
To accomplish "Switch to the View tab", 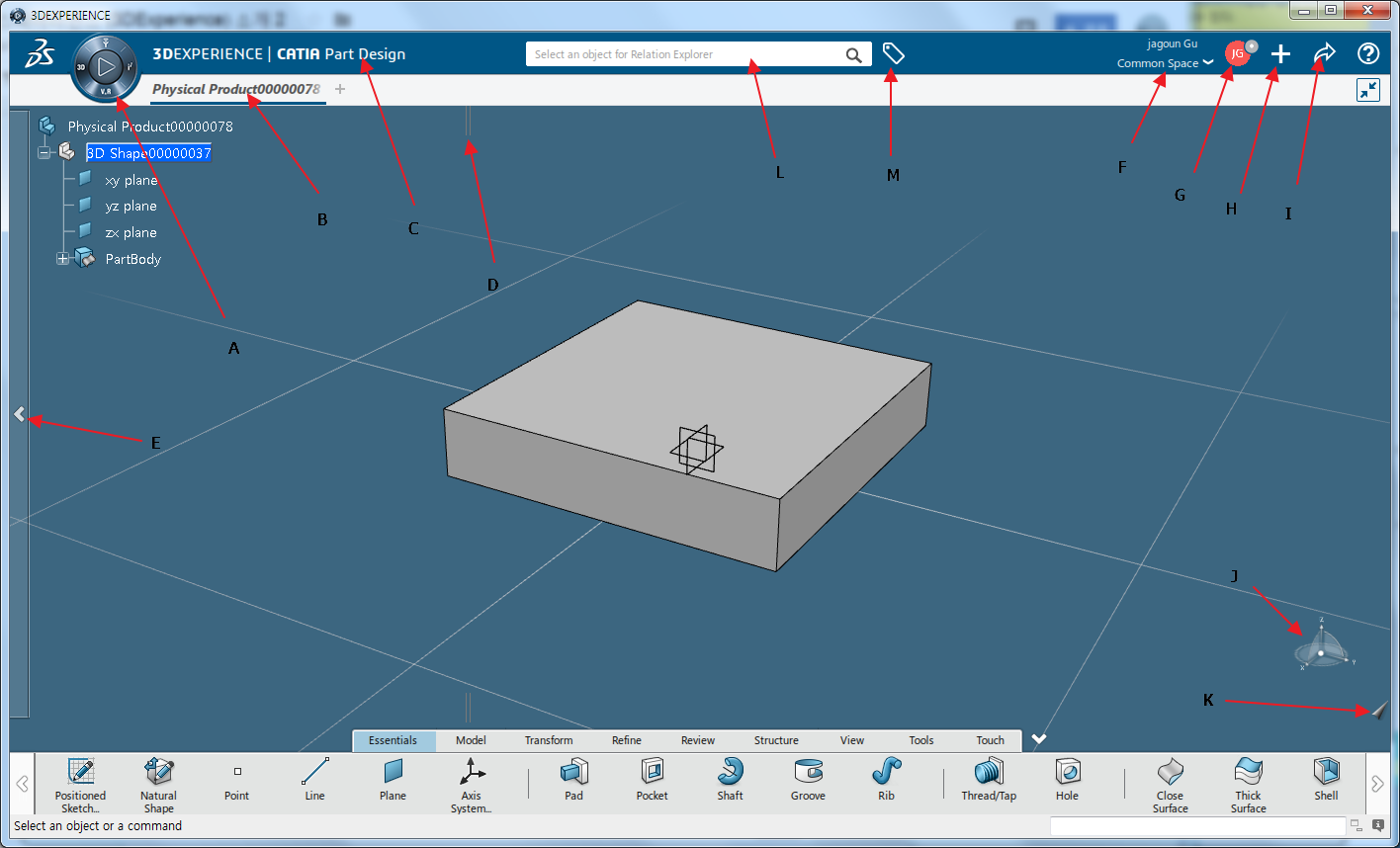I will [x=852, y=740].
